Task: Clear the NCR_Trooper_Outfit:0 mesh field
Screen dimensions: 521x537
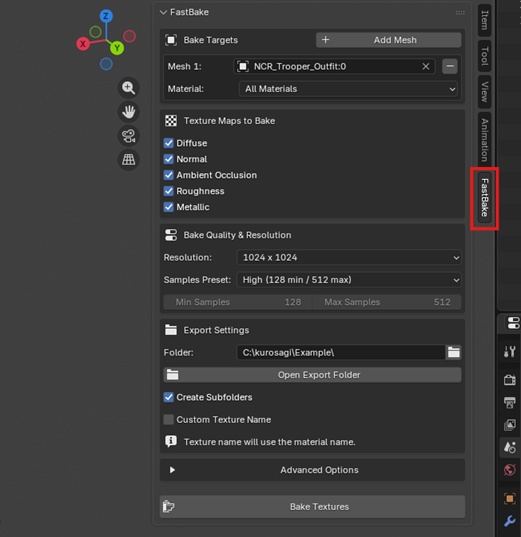Action: point(425,66)
